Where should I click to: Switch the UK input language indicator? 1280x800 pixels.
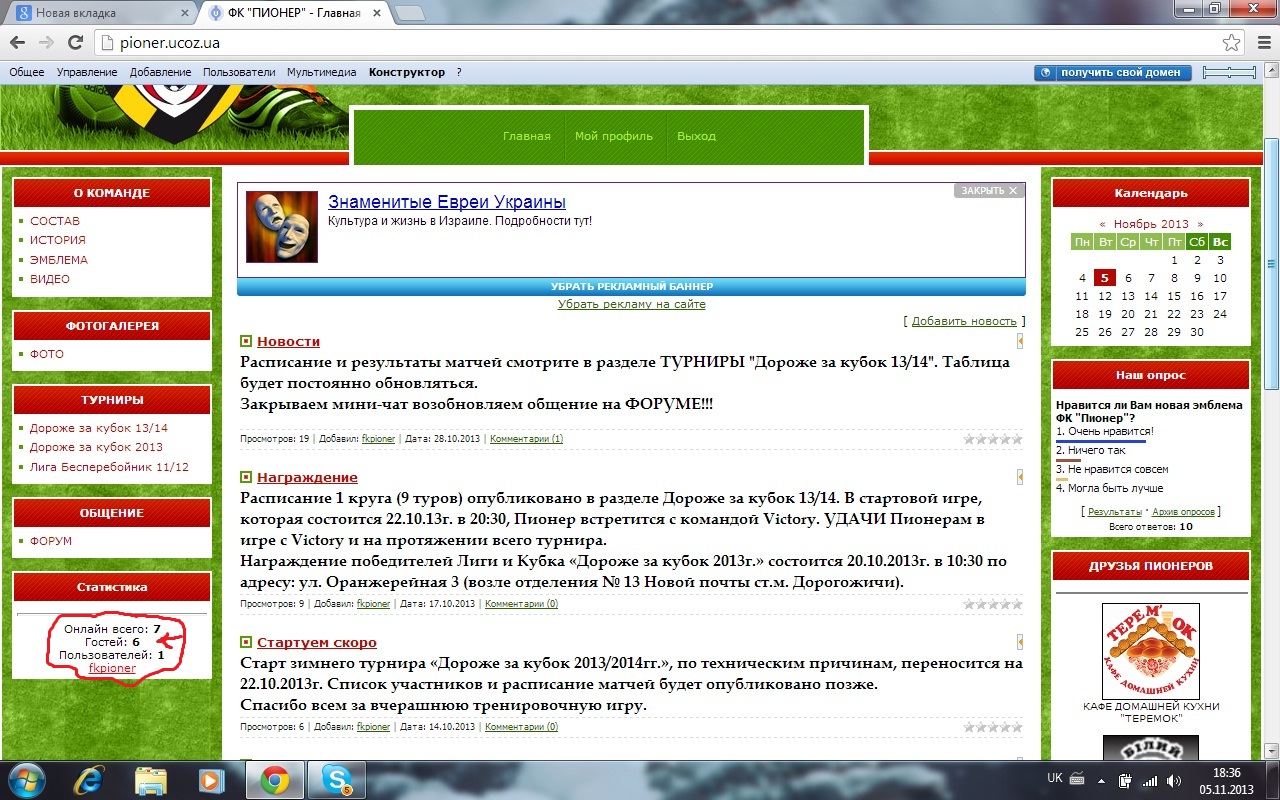click(x=1054, y=778)
